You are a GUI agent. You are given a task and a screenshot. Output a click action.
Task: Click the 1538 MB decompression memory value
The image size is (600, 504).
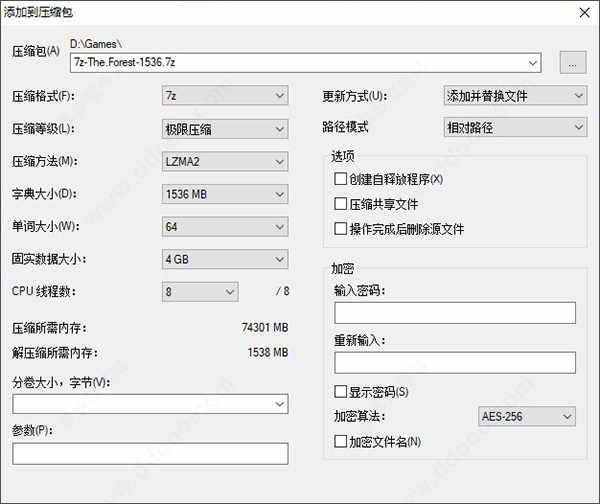point(268,352)
